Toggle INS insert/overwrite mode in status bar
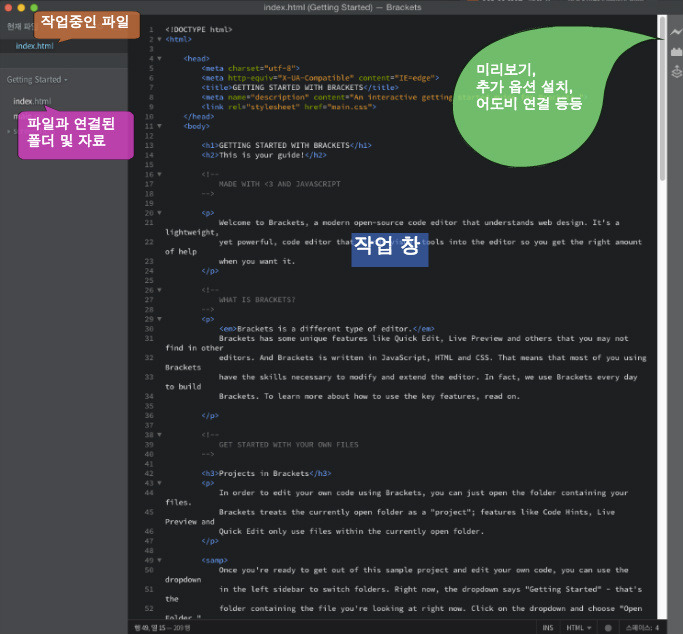The width and height of the screenshot is (683, 634). click(548, 627)
